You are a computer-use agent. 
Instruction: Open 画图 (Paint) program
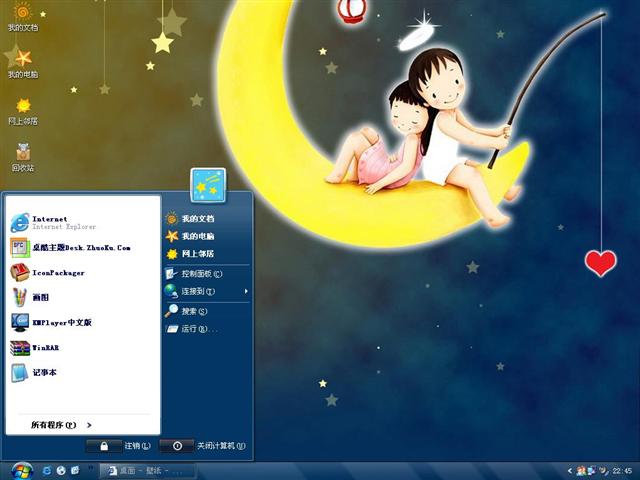(x=40, y=297)
